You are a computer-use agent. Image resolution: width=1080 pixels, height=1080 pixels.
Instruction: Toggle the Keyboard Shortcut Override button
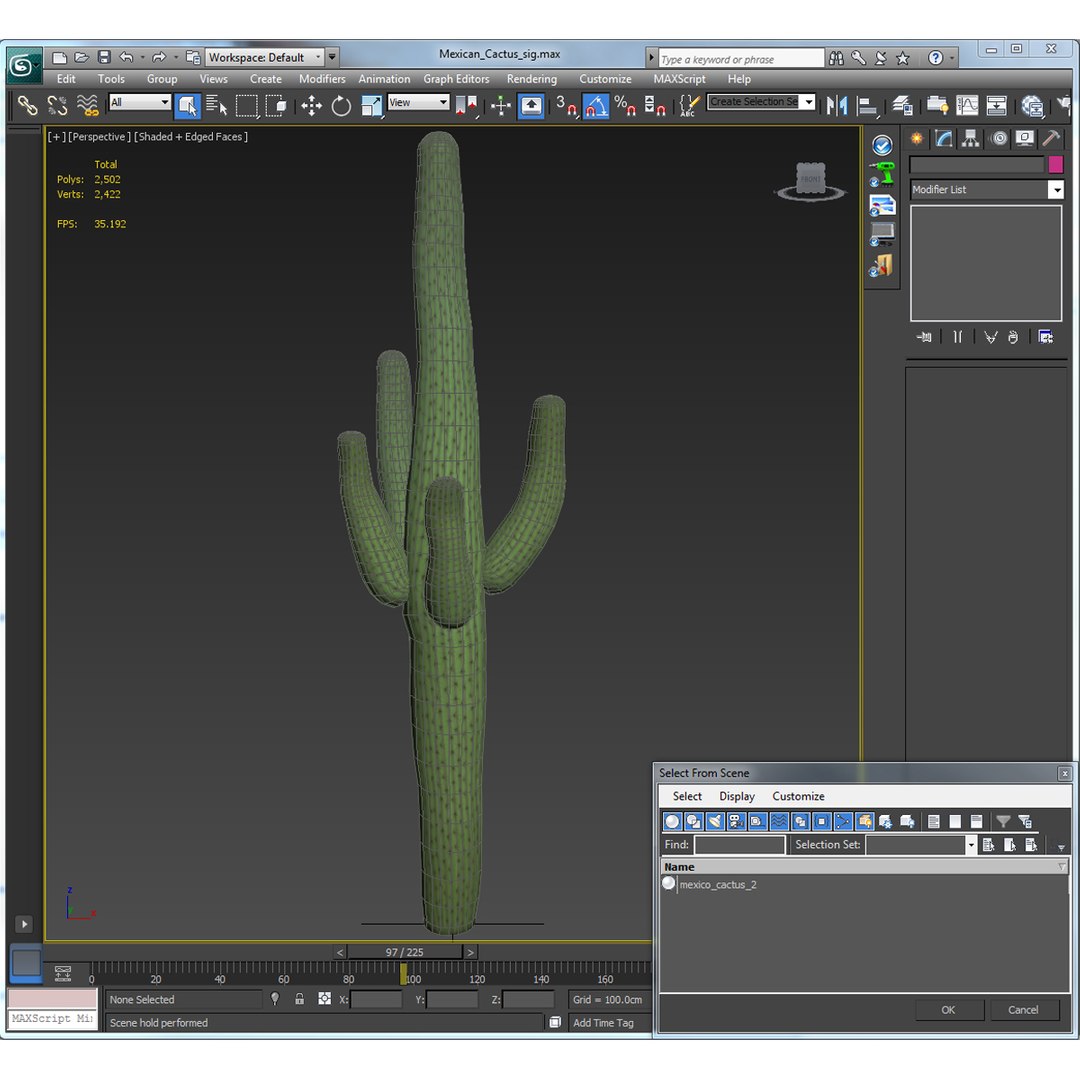[x=531, y=105]
